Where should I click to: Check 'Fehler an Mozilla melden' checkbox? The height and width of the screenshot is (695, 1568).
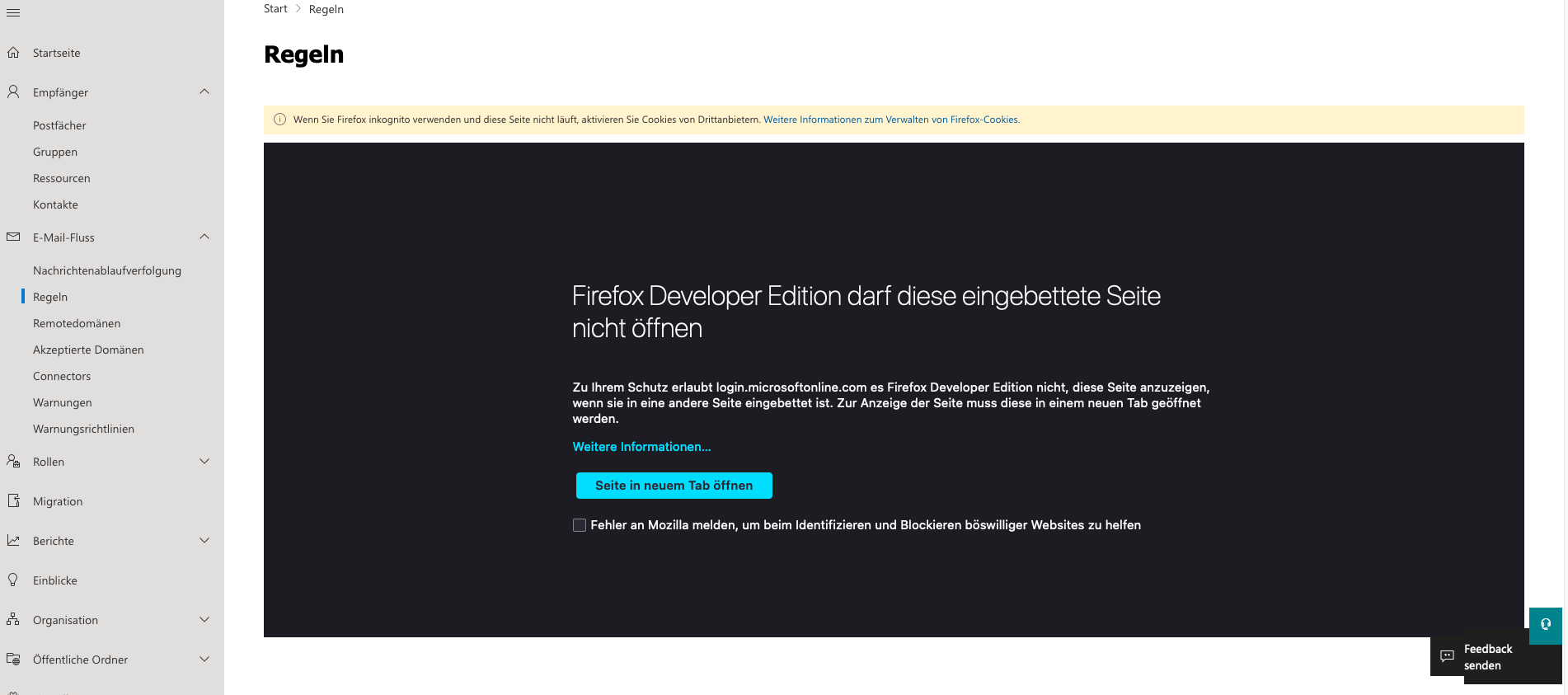coord(580,525)
